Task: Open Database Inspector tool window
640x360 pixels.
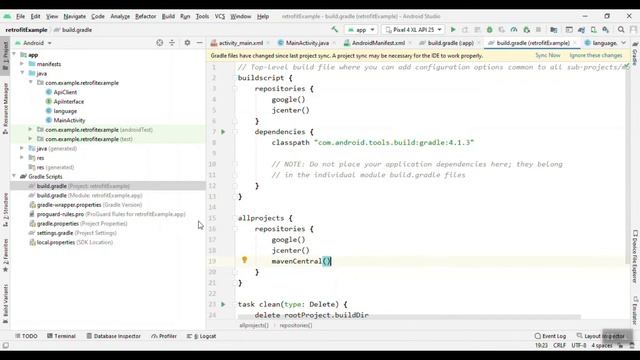Action: click(113, 336)
